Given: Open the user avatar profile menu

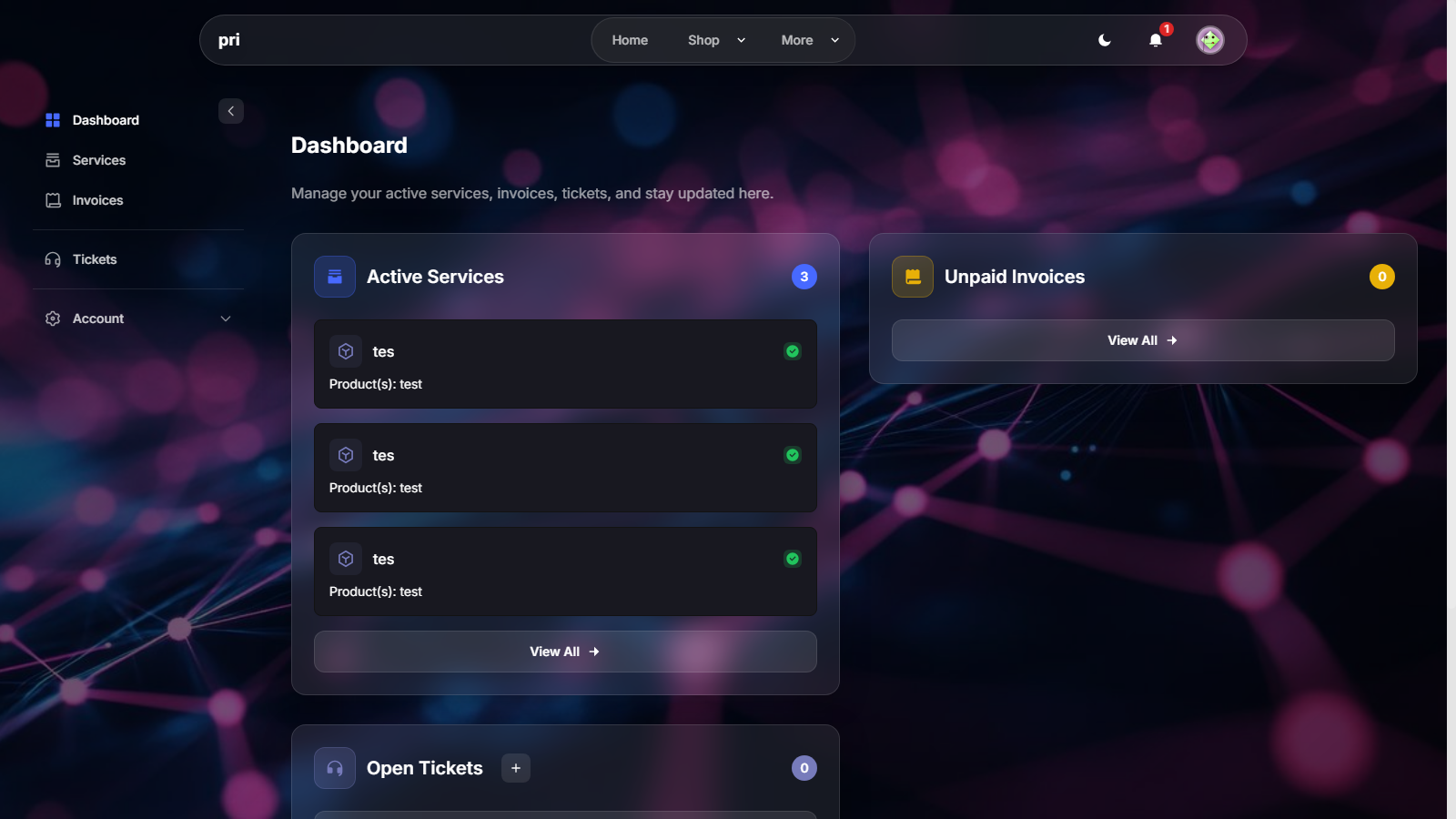Looking at the screenshot, I should [1209, 40].
